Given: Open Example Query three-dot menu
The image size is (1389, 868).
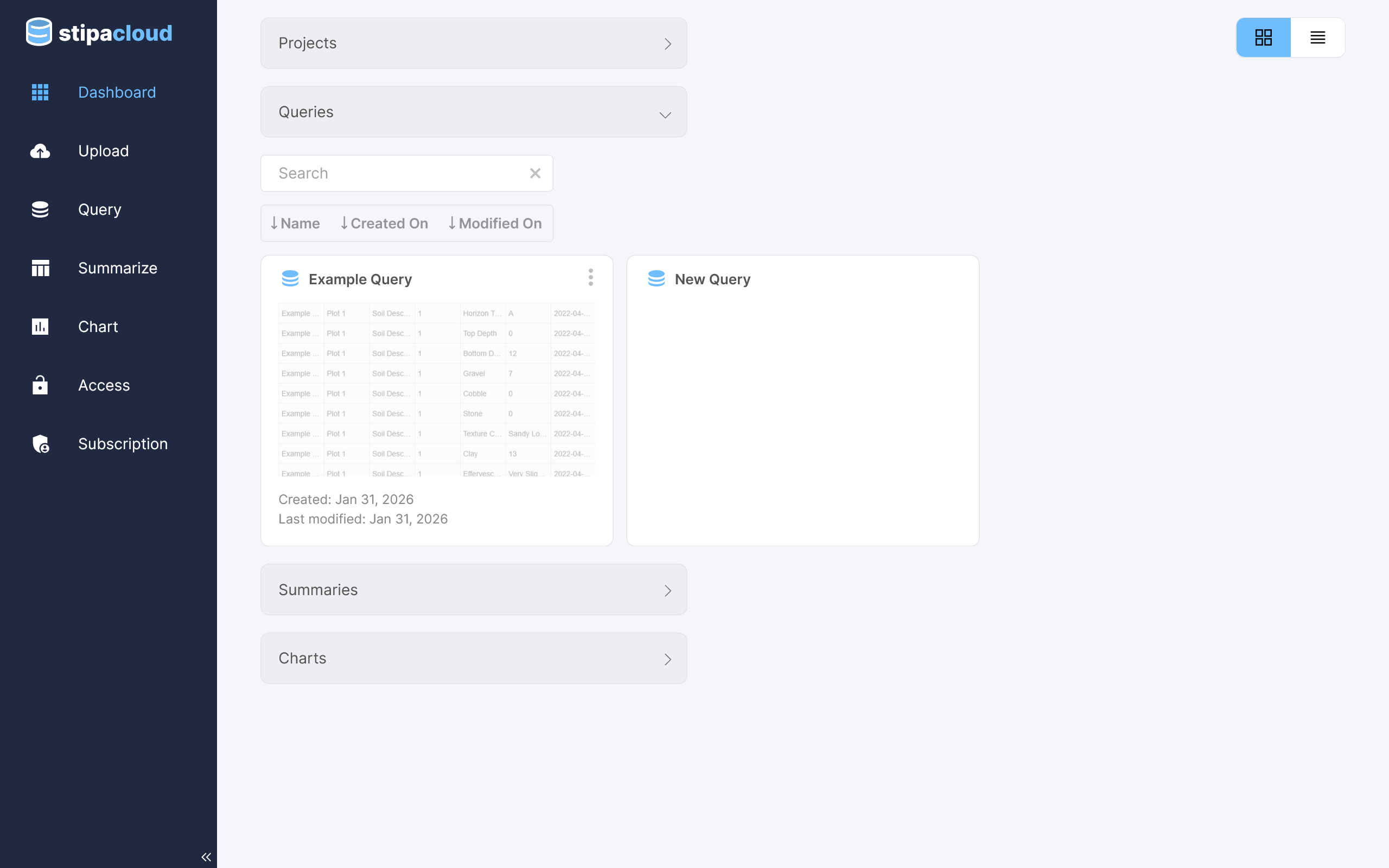Looking at the screenshot, I should pyautogui.click(x=591, y=277).
